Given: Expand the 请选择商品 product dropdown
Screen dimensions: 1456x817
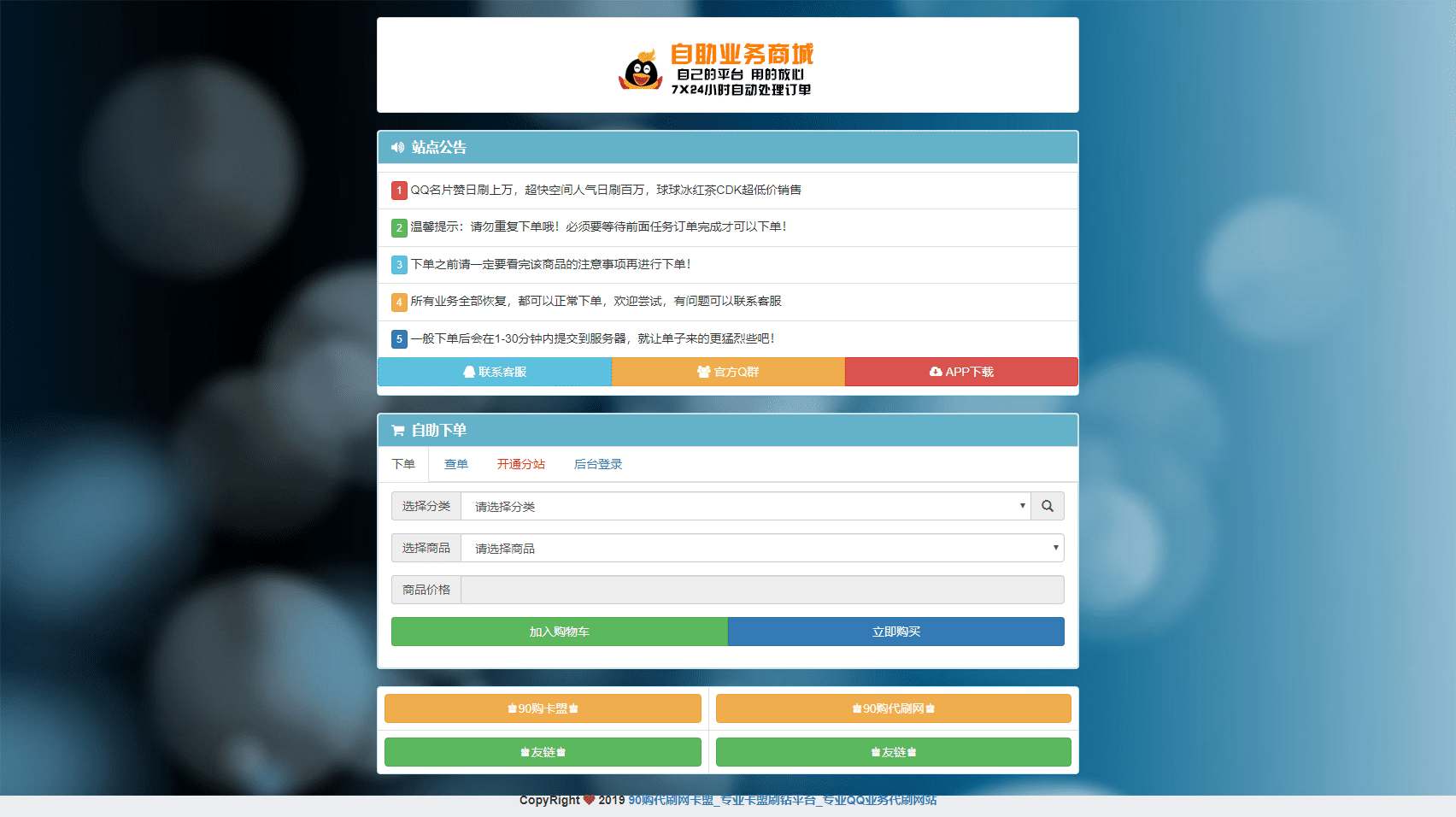Looking at the screenshot, I should (x=761, y=548).
